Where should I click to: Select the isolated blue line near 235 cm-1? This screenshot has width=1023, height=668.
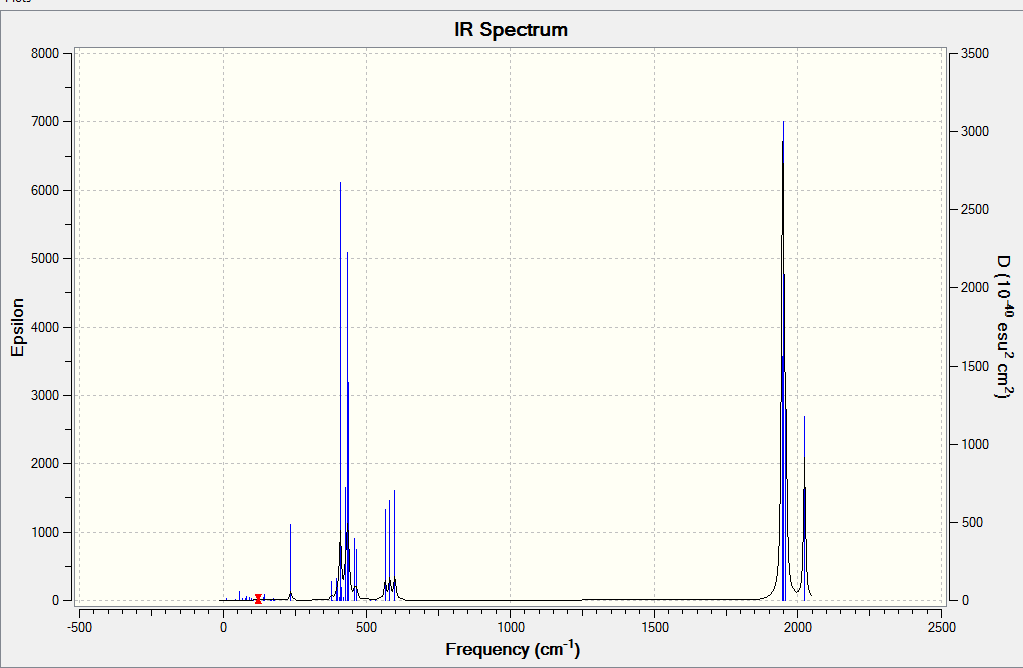coord(290,561)
